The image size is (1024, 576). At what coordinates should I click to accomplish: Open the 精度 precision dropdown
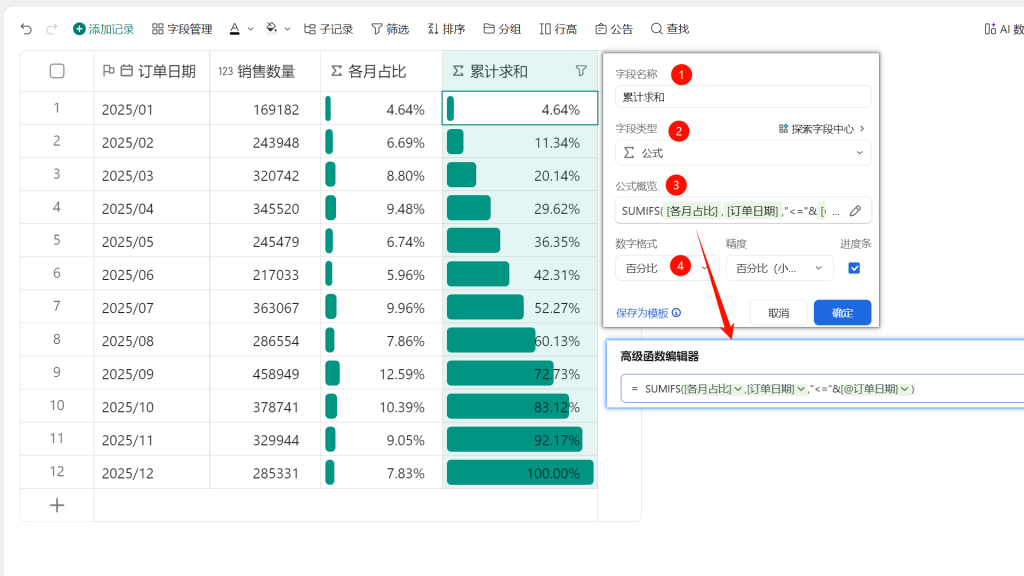pyautogui.click(x=780, y=268)
